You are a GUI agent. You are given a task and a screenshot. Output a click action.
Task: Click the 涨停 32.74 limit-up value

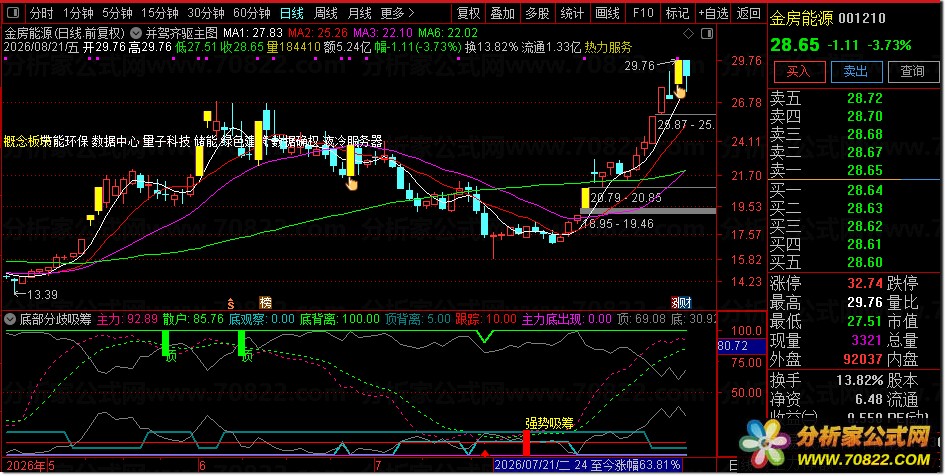[865, 283]
